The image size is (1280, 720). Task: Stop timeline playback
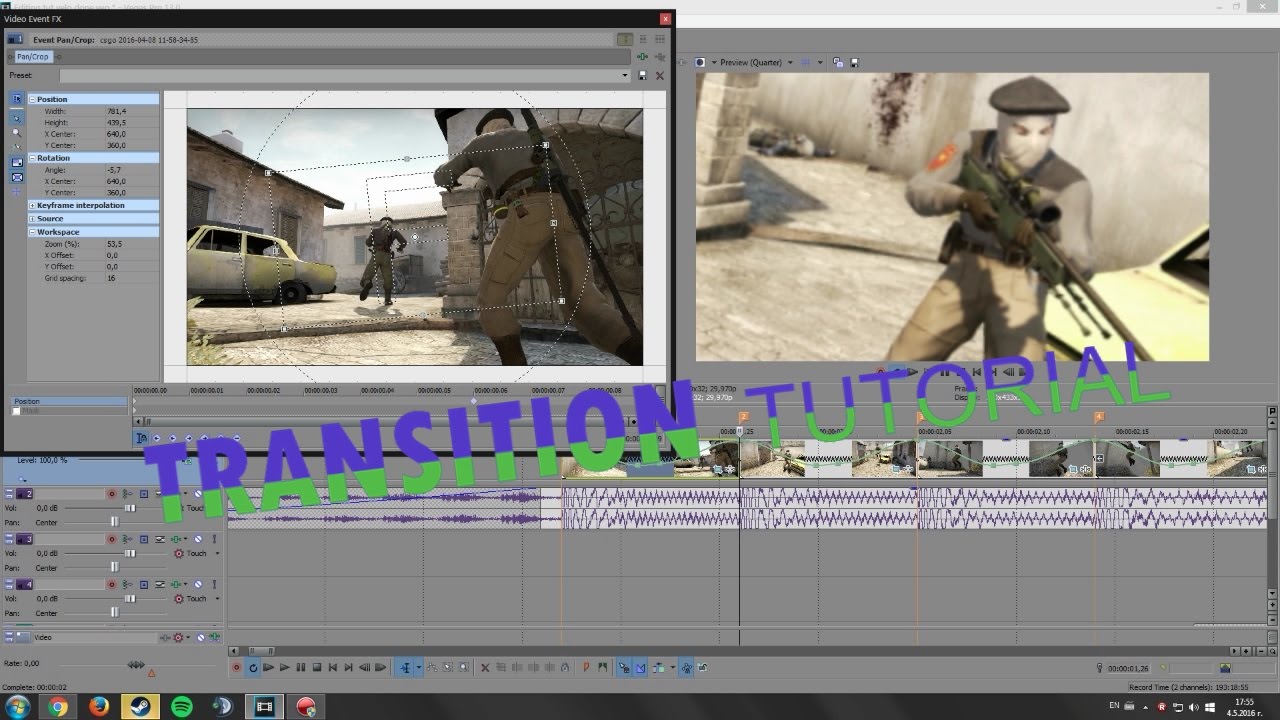317,667
